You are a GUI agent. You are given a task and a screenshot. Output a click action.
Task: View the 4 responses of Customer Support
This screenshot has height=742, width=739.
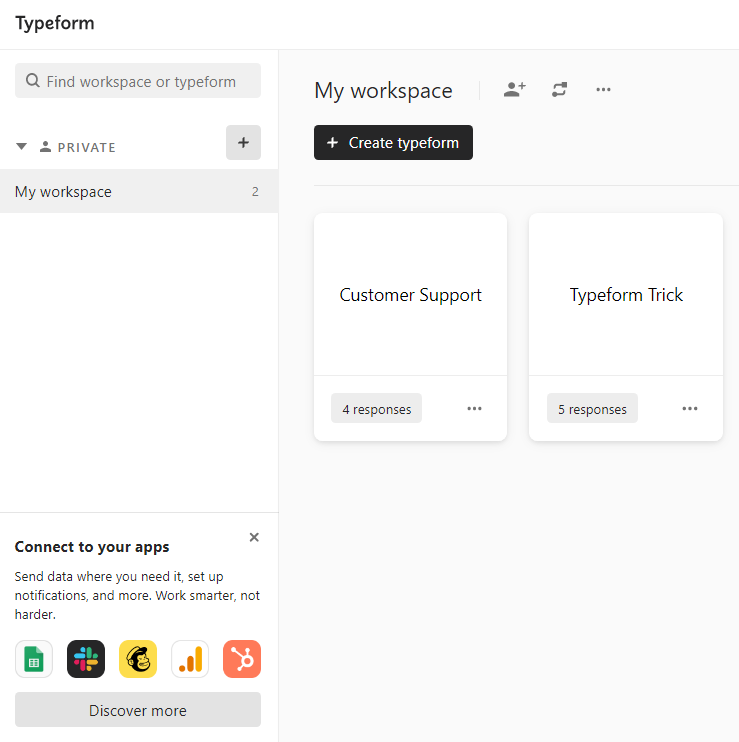click(x=377, y=408)
